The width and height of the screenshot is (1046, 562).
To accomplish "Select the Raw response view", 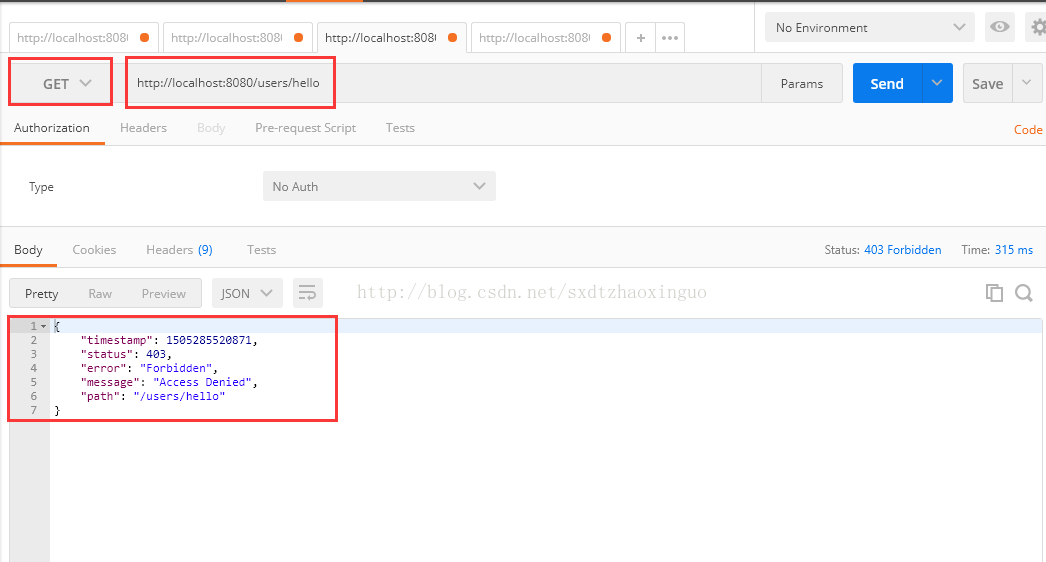I will pos(100,293).
